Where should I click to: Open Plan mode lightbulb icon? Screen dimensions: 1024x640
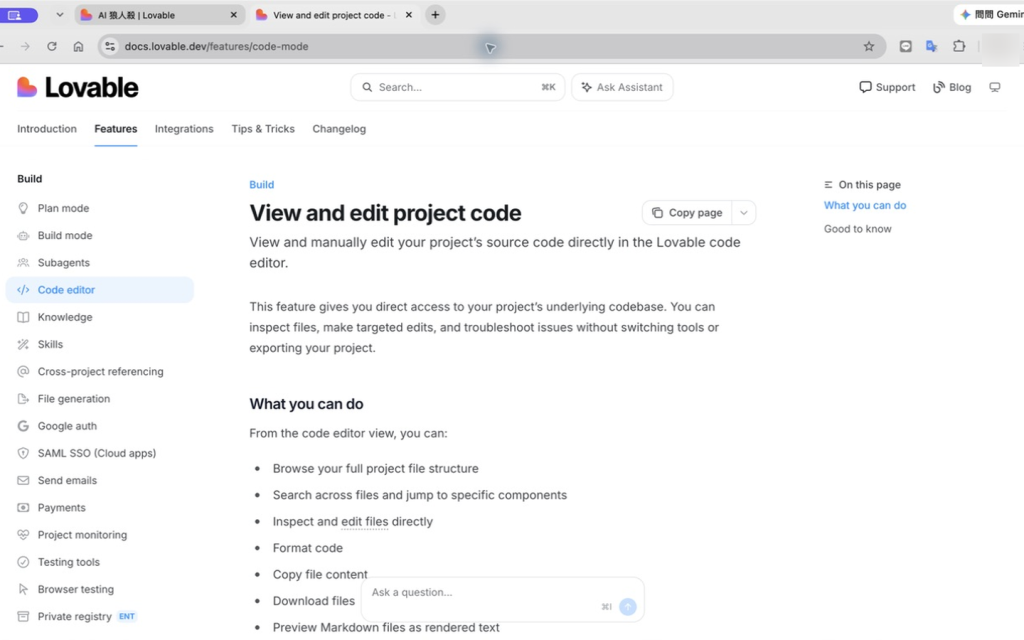(x=23, y=208)
